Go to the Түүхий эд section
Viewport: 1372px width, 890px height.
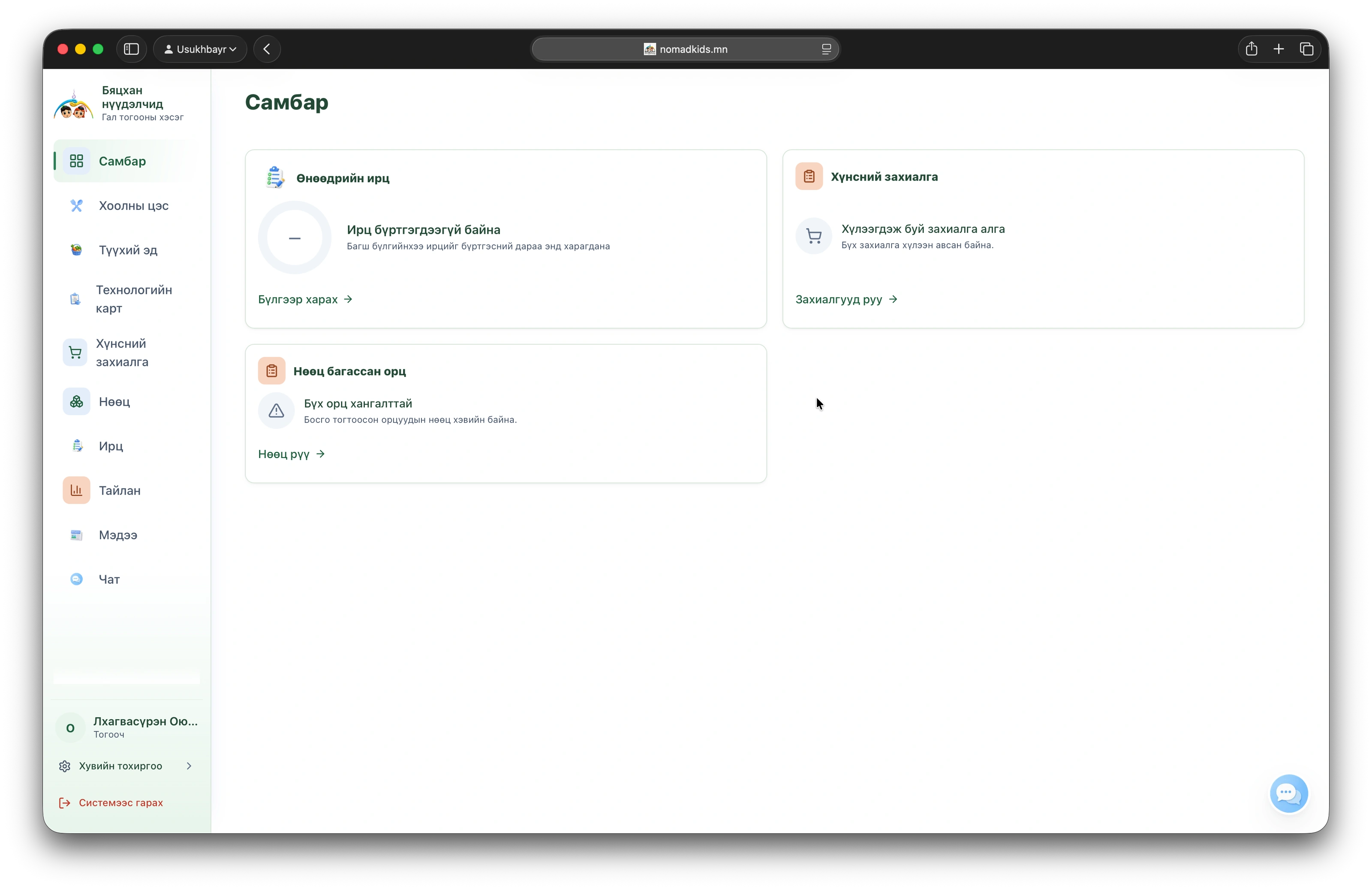(x=127, y=250)
